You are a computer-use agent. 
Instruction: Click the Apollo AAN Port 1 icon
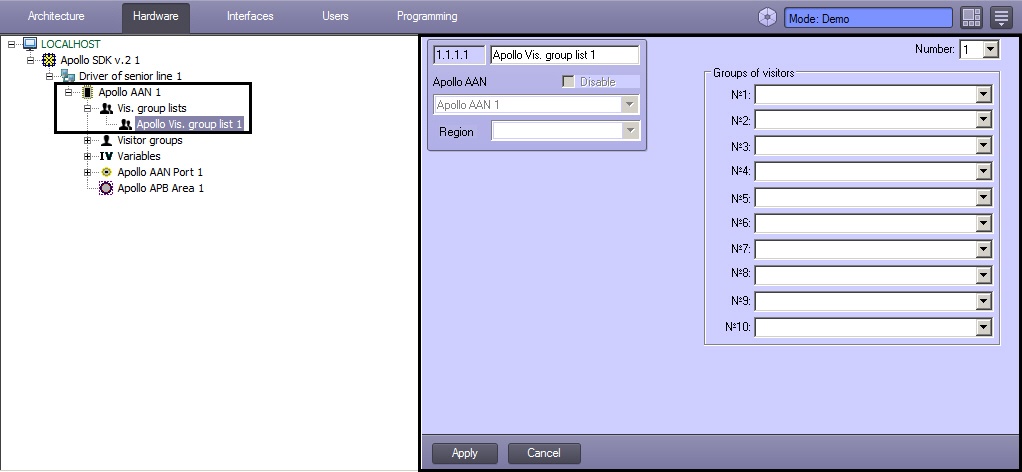(106, 172)
